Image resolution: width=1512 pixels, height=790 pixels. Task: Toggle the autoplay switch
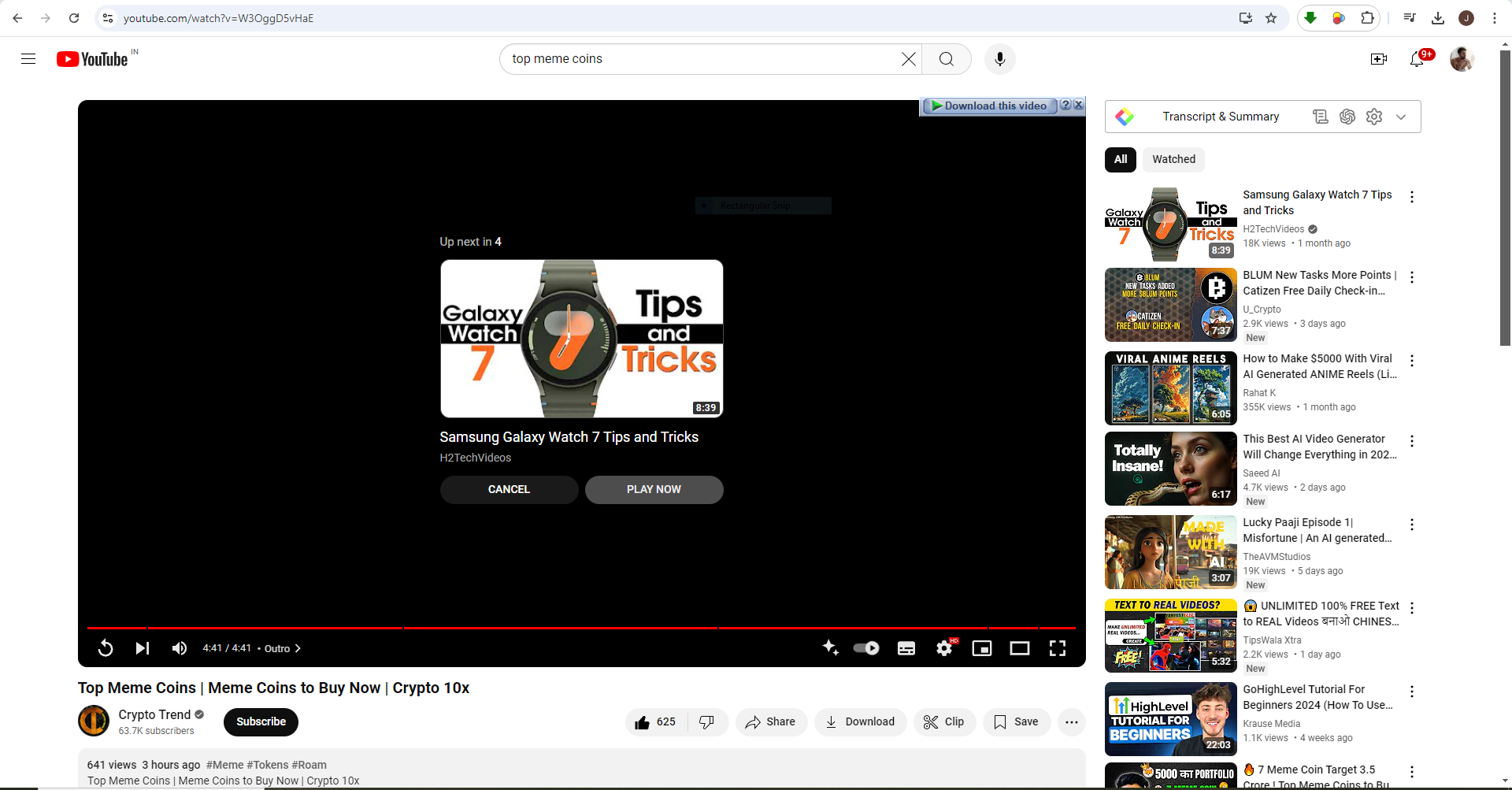866,648
